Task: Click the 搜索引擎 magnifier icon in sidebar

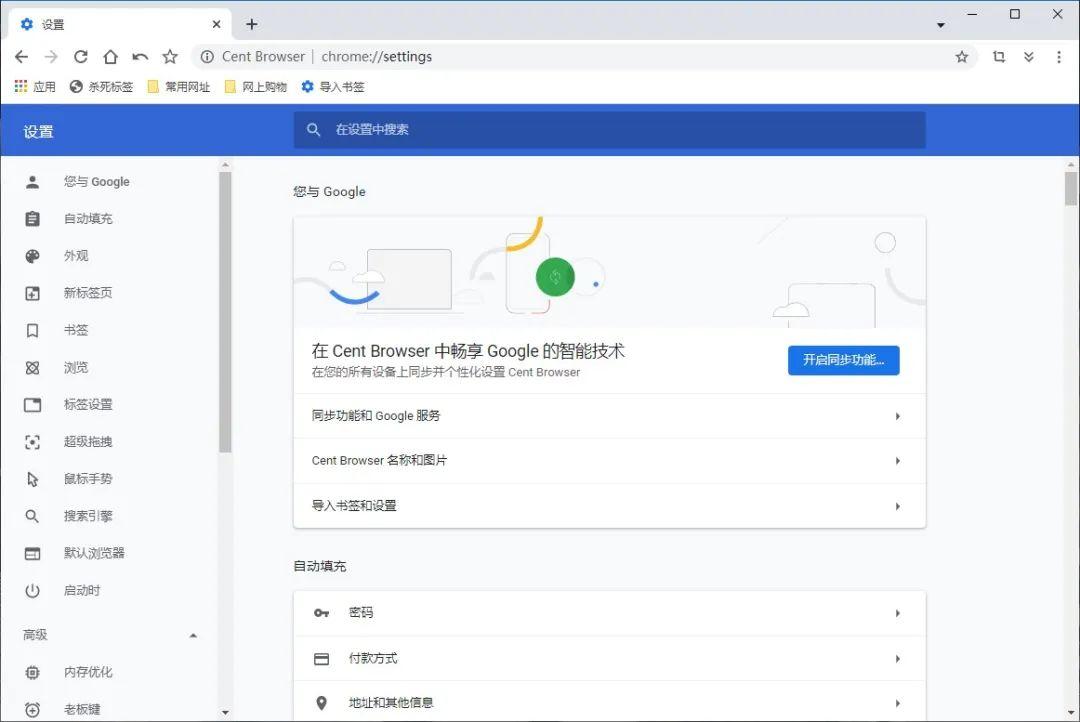Action: tap(32, 516)
